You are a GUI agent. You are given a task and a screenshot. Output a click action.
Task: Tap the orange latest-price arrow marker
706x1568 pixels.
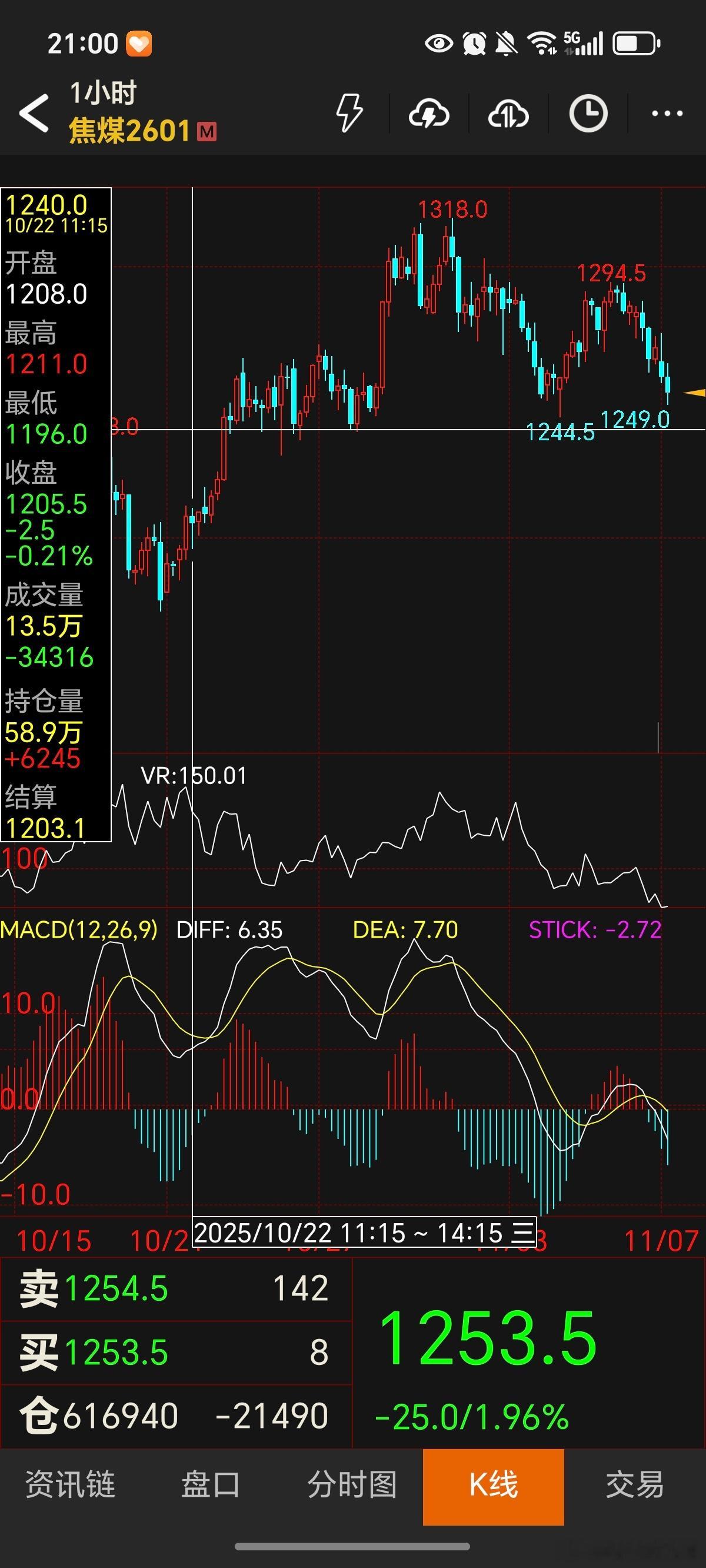[x=694, y=393]
